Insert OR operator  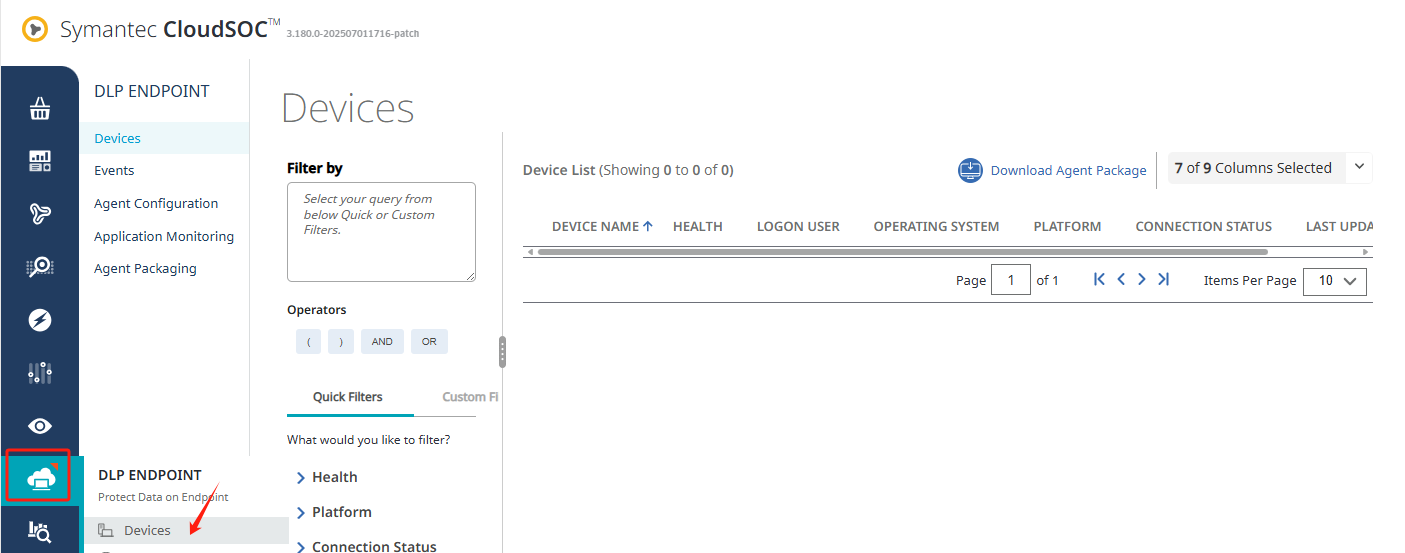[x=429, y=341]
